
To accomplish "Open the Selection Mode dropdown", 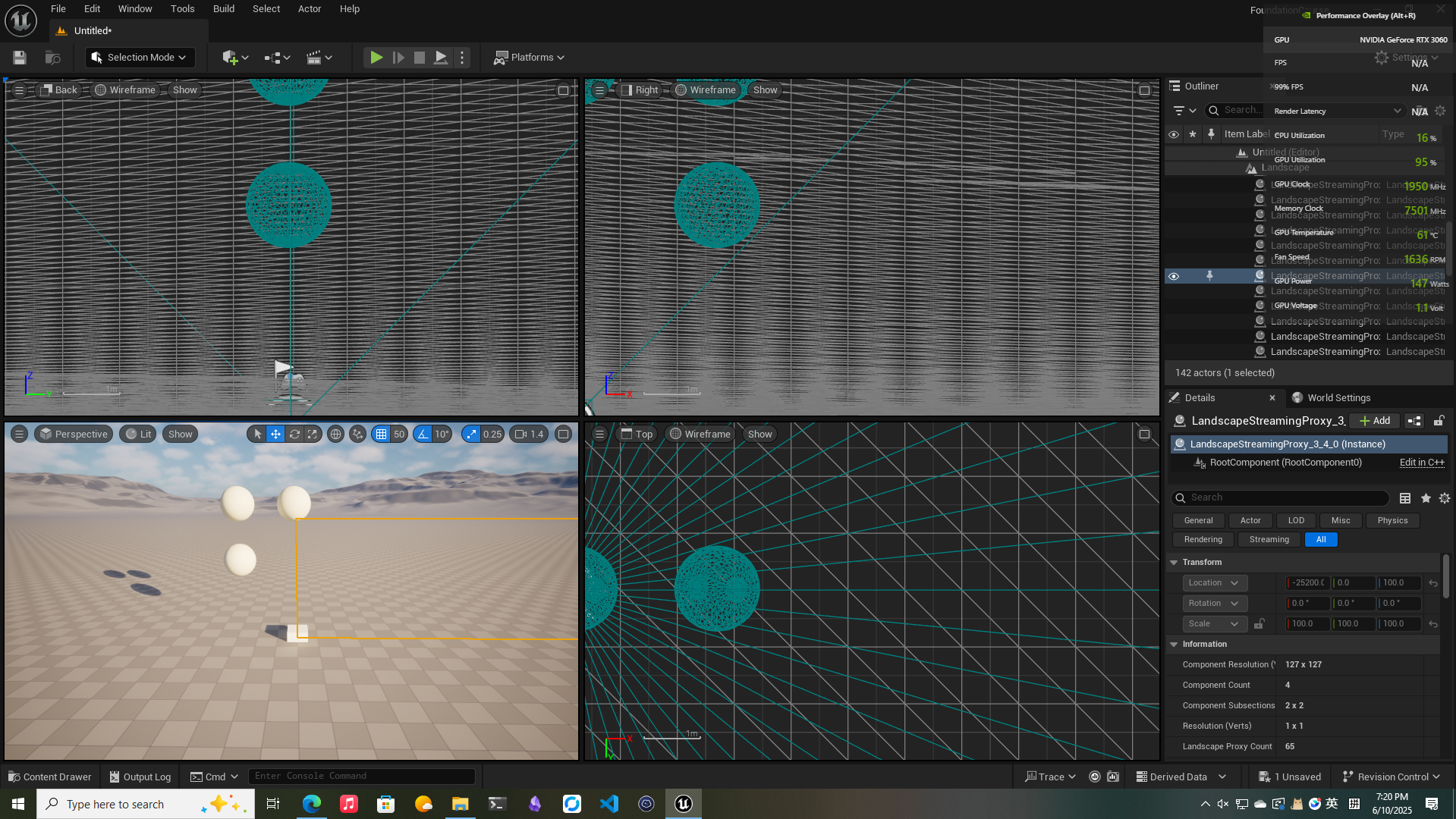I will pyautogui.click(x=140, y=58).
